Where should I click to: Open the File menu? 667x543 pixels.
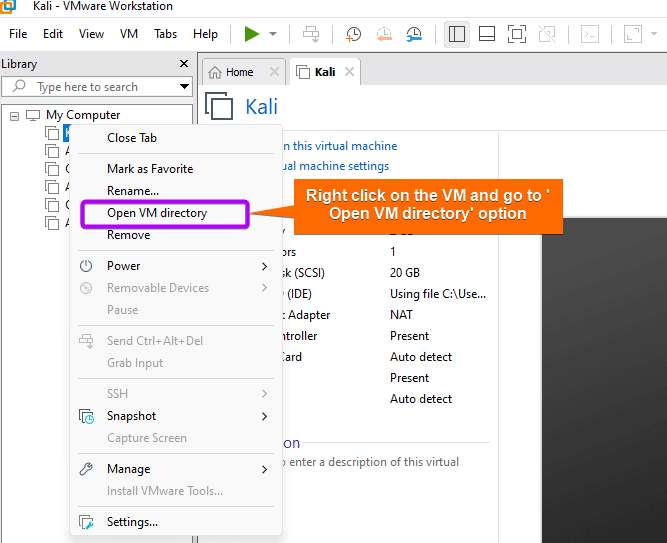(18, 34)
